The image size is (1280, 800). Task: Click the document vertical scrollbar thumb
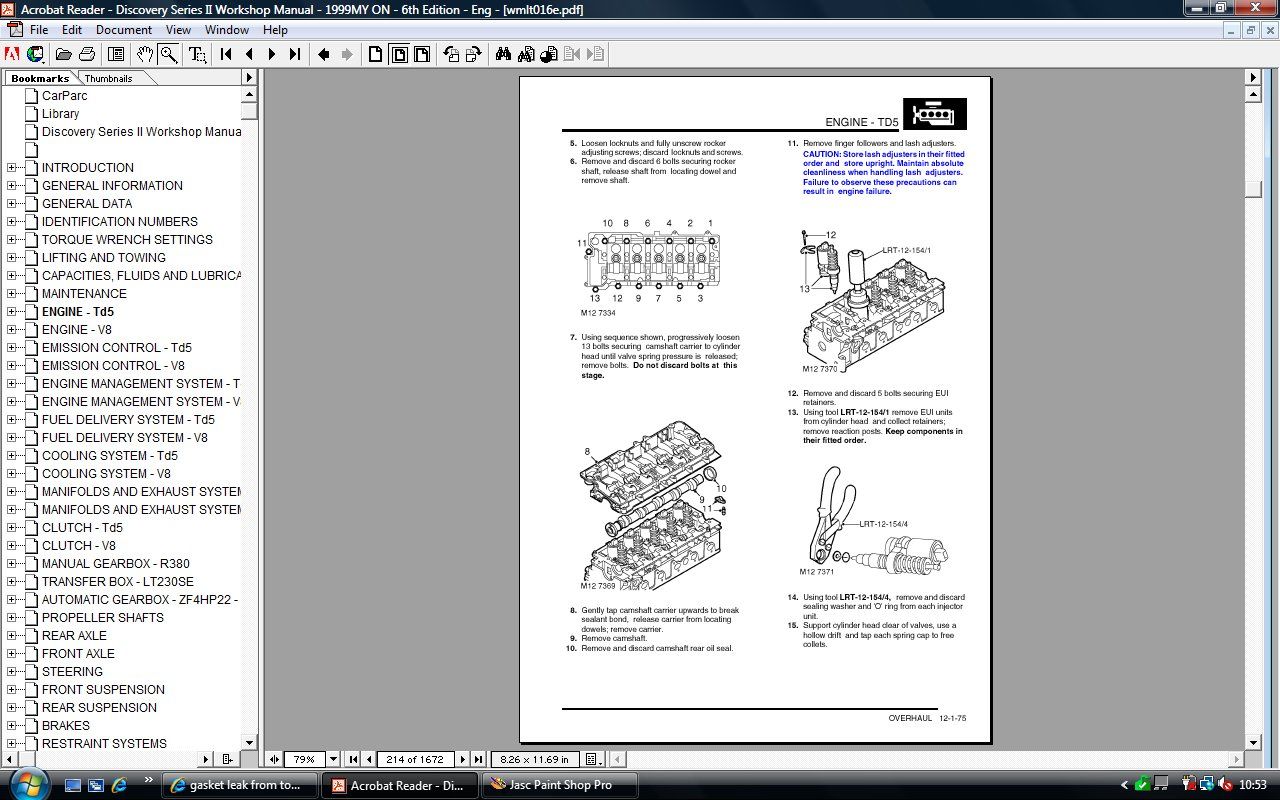1253,189
